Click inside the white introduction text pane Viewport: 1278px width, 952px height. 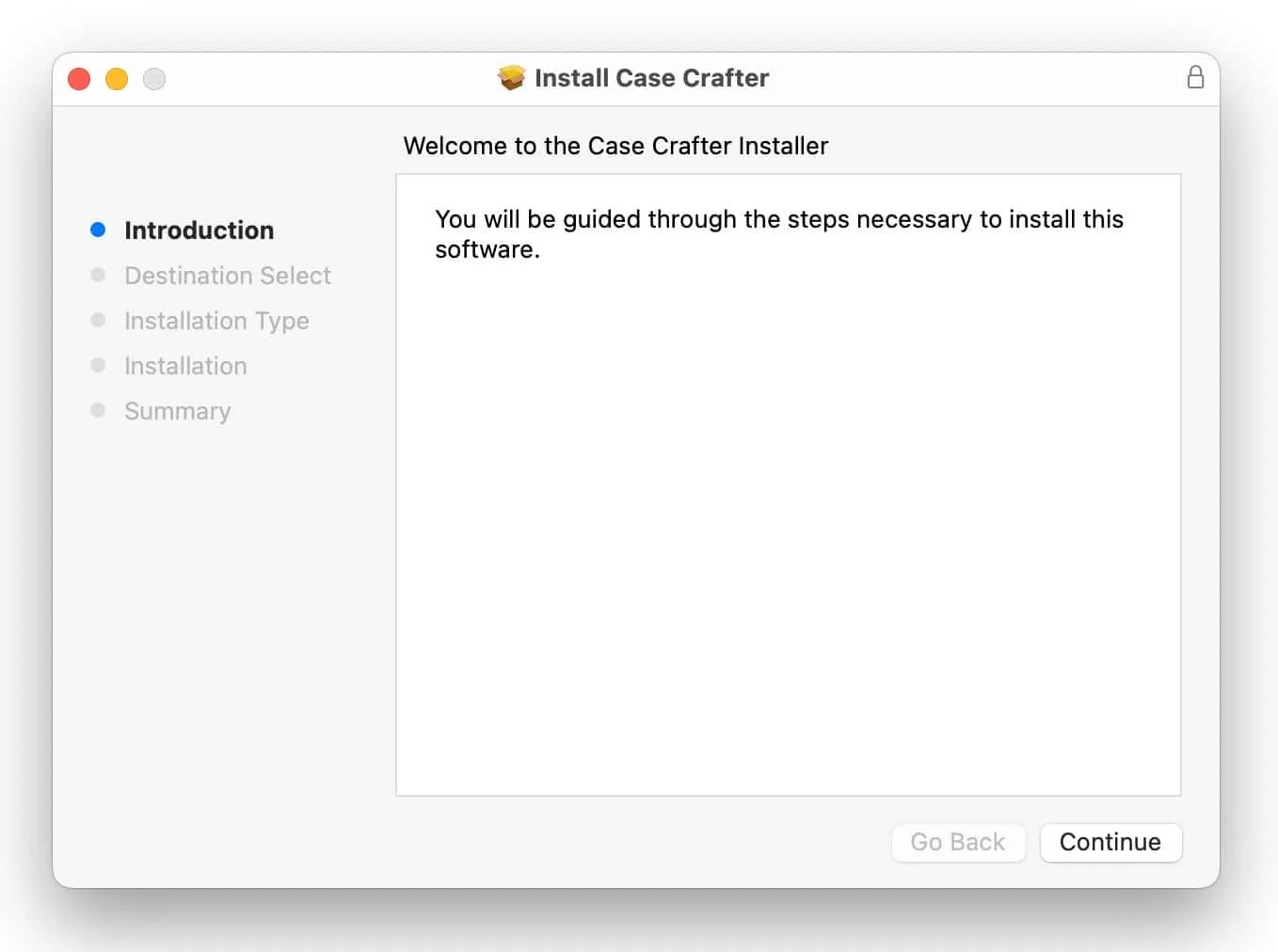(788, 517)
